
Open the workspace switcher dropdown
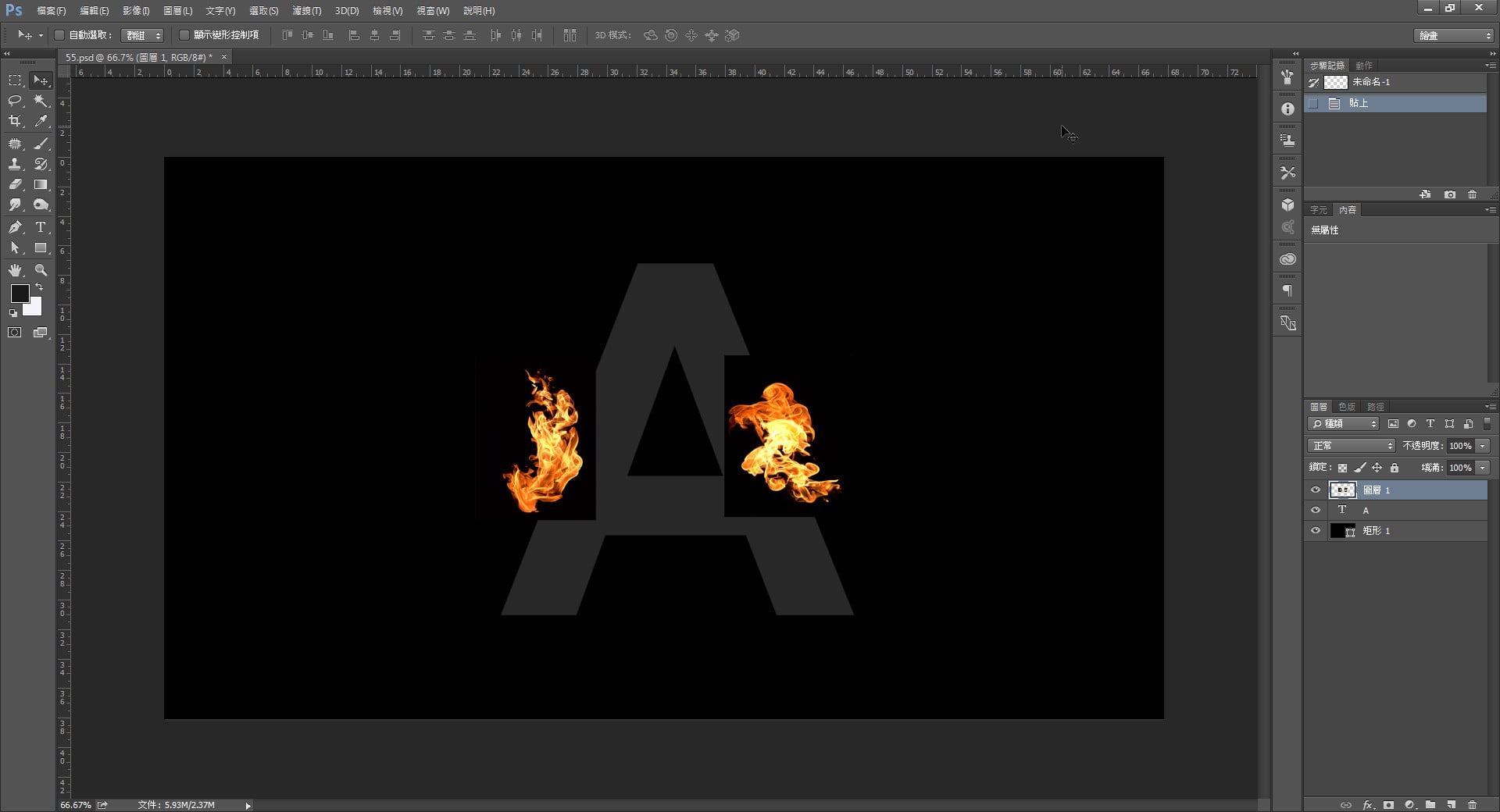click(x=1454, y=35)
